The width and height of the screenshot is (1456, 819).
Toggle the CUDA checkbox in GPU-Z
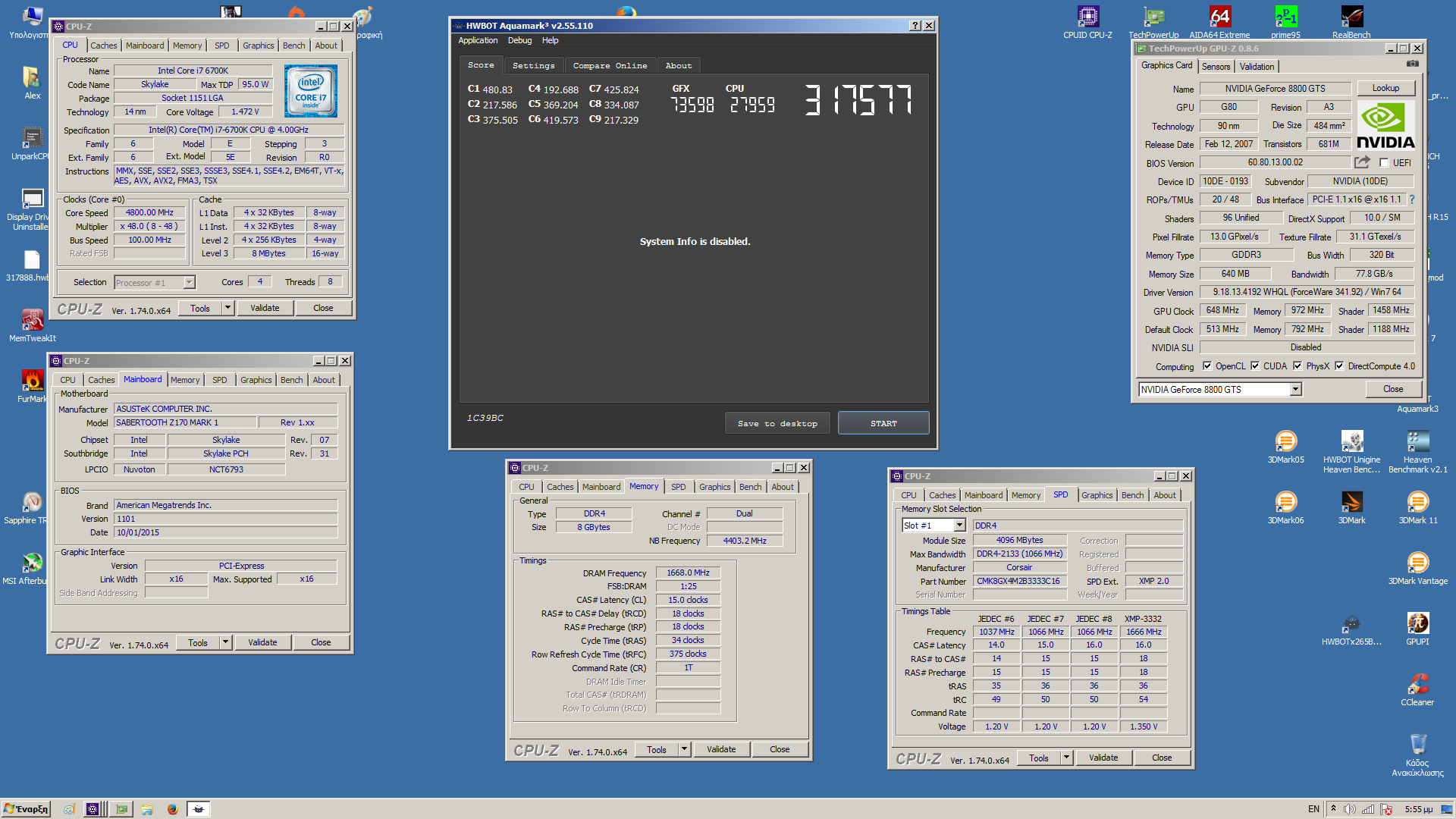(1254, 366)
